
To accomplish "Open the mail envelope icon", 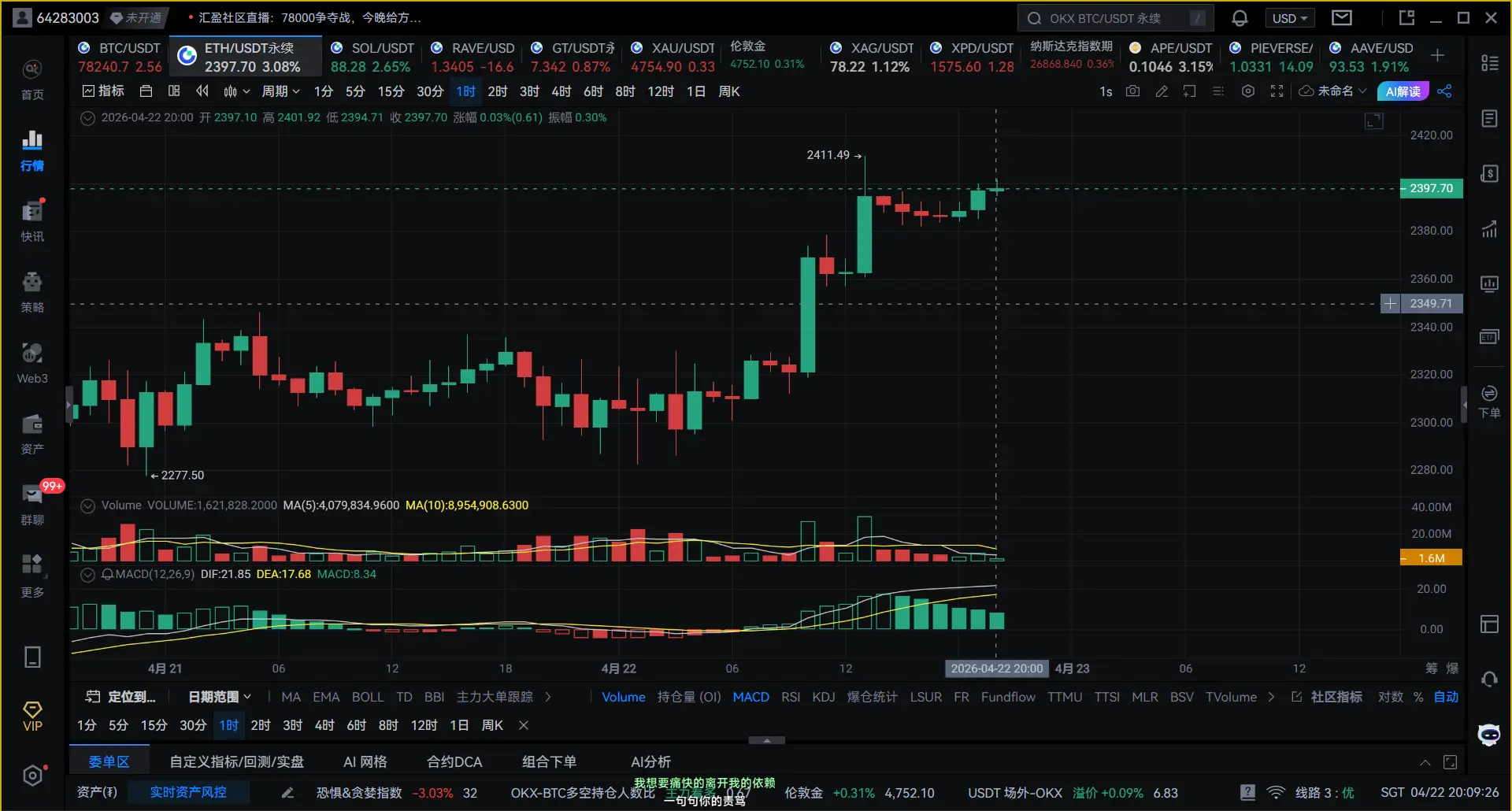I will [x=1342, y=17].
